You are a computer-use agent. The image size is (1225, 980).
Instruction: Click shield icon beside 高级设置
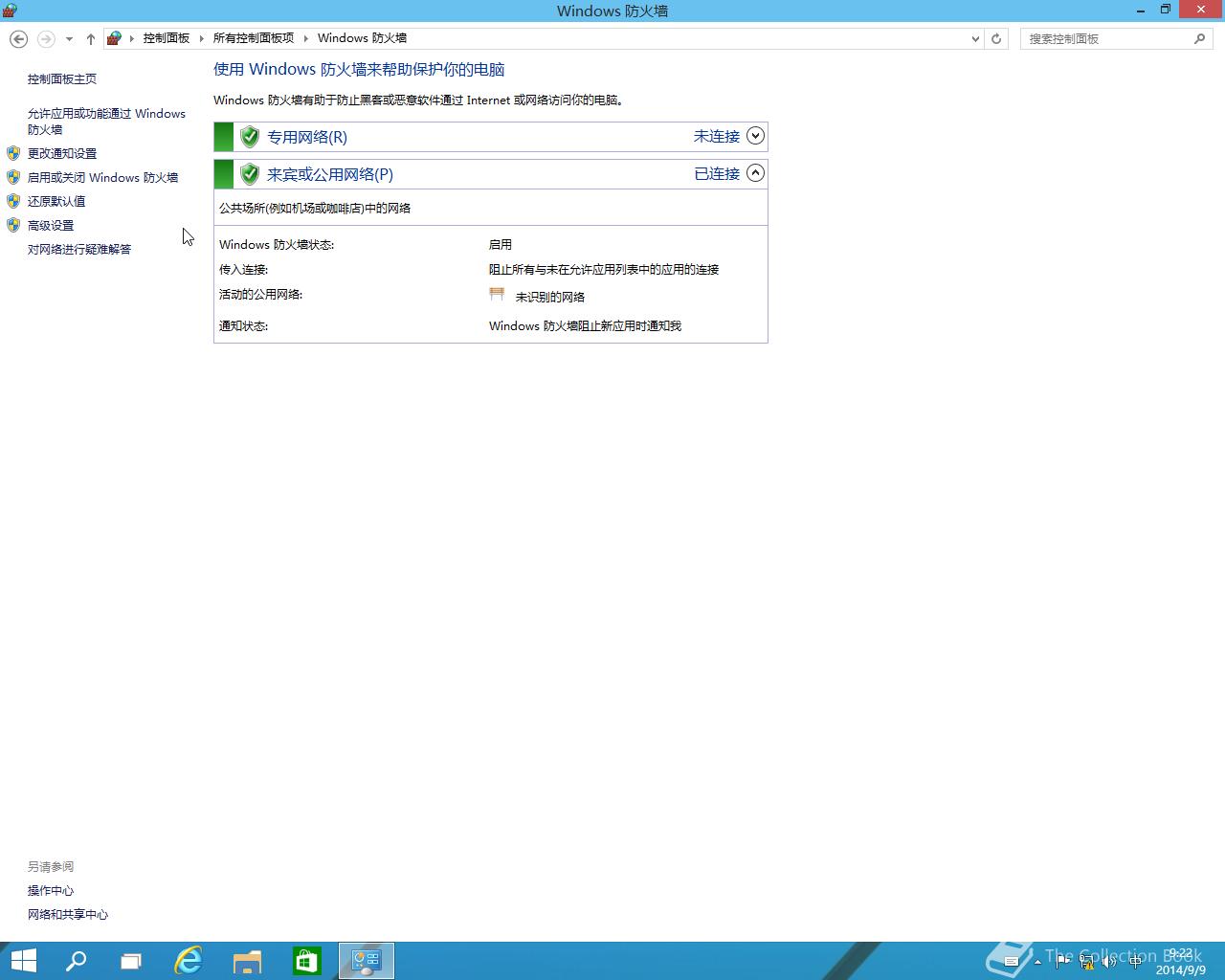(13, 225)
